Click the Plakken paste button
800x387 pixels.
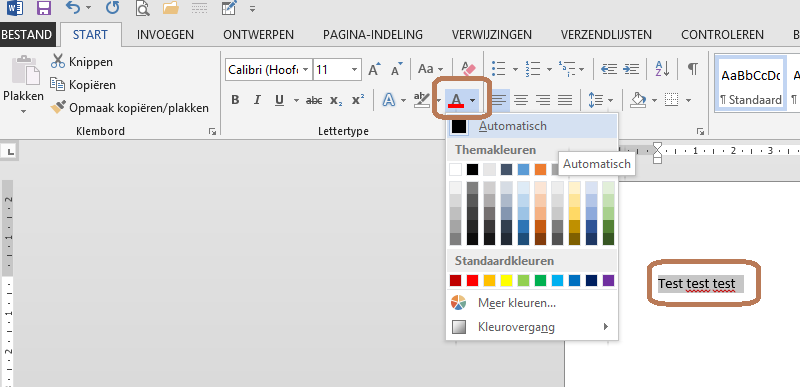coord(23,78)
